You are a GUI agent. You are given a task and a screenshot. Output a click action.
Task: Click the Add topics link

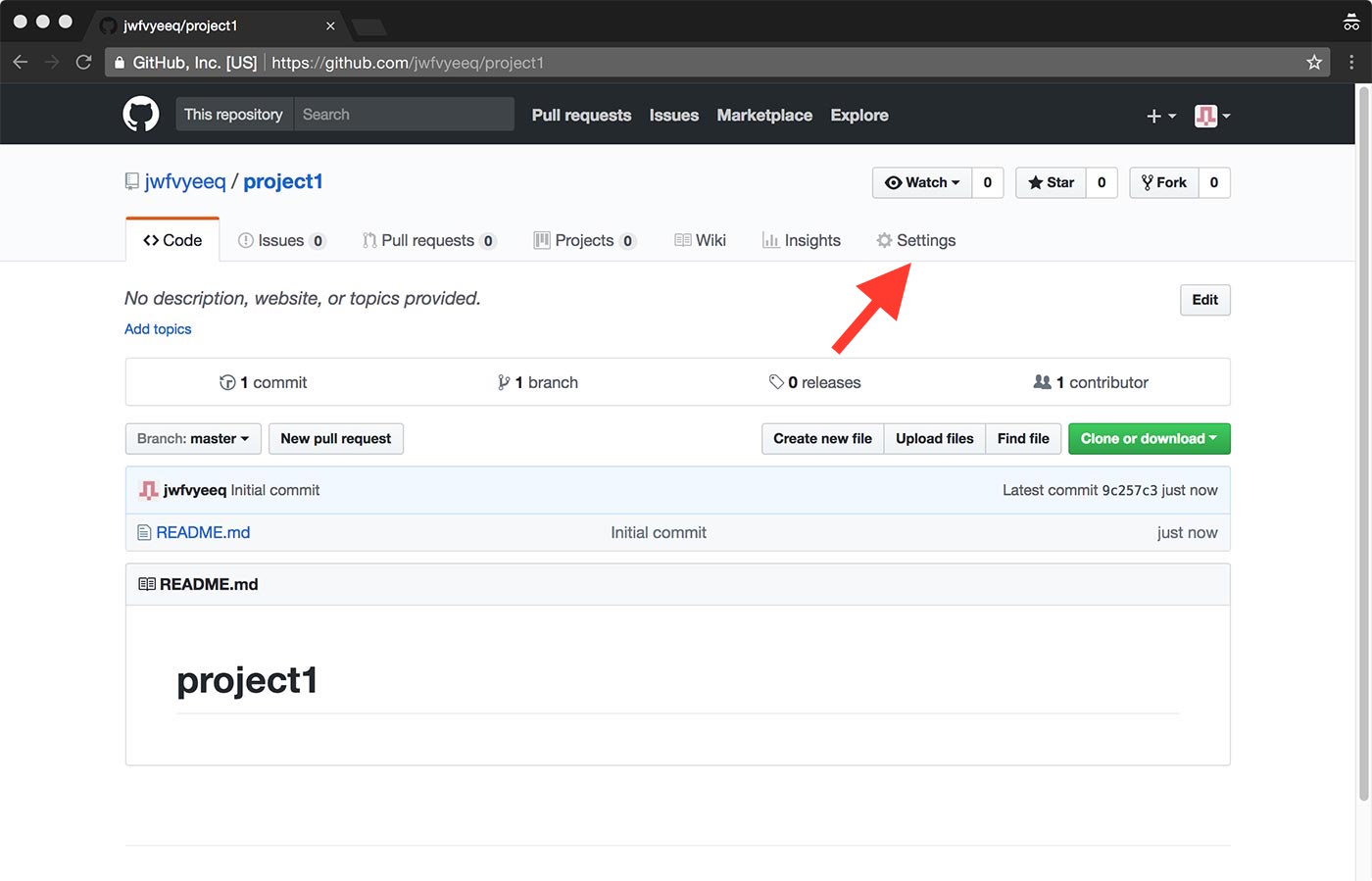pos(158,329)
